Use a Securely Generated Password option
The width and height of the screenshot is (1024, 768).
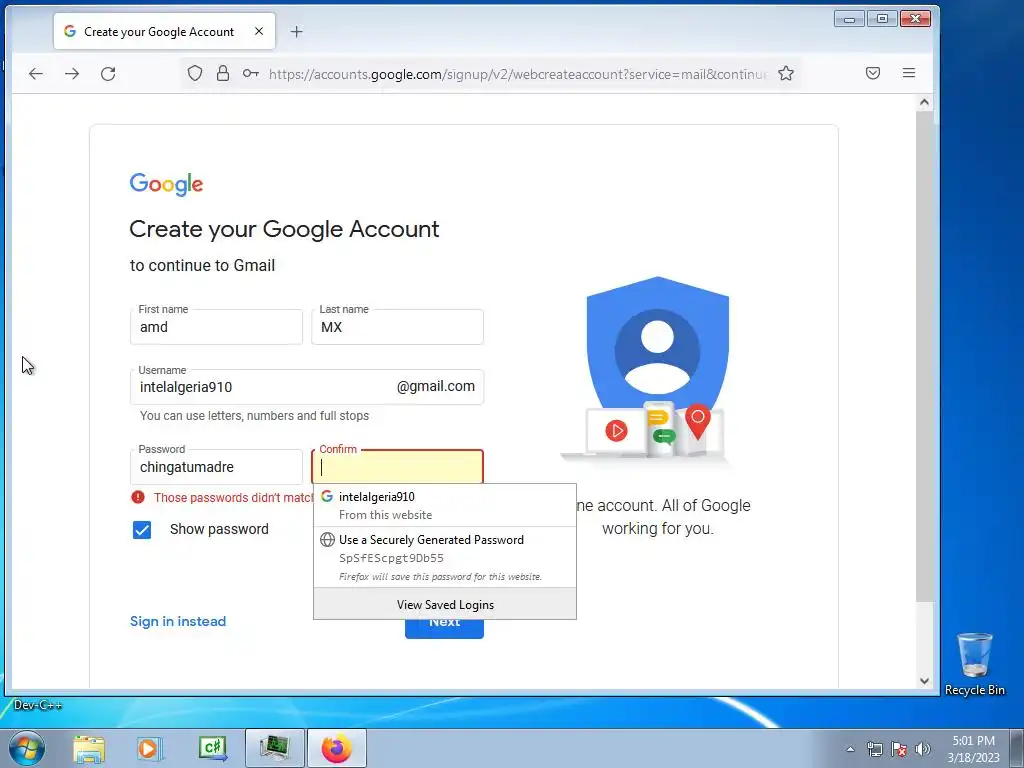(x=445, y=557)
